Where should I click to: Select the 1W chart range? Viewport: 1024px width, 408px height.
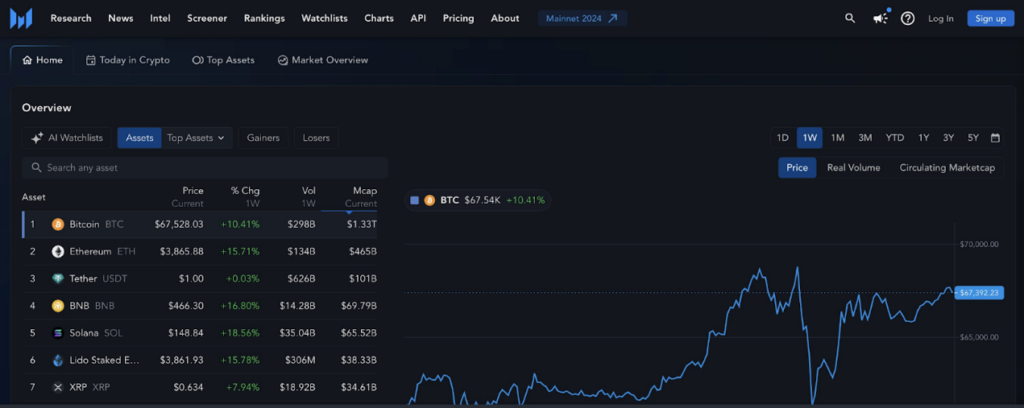[810, 138]
